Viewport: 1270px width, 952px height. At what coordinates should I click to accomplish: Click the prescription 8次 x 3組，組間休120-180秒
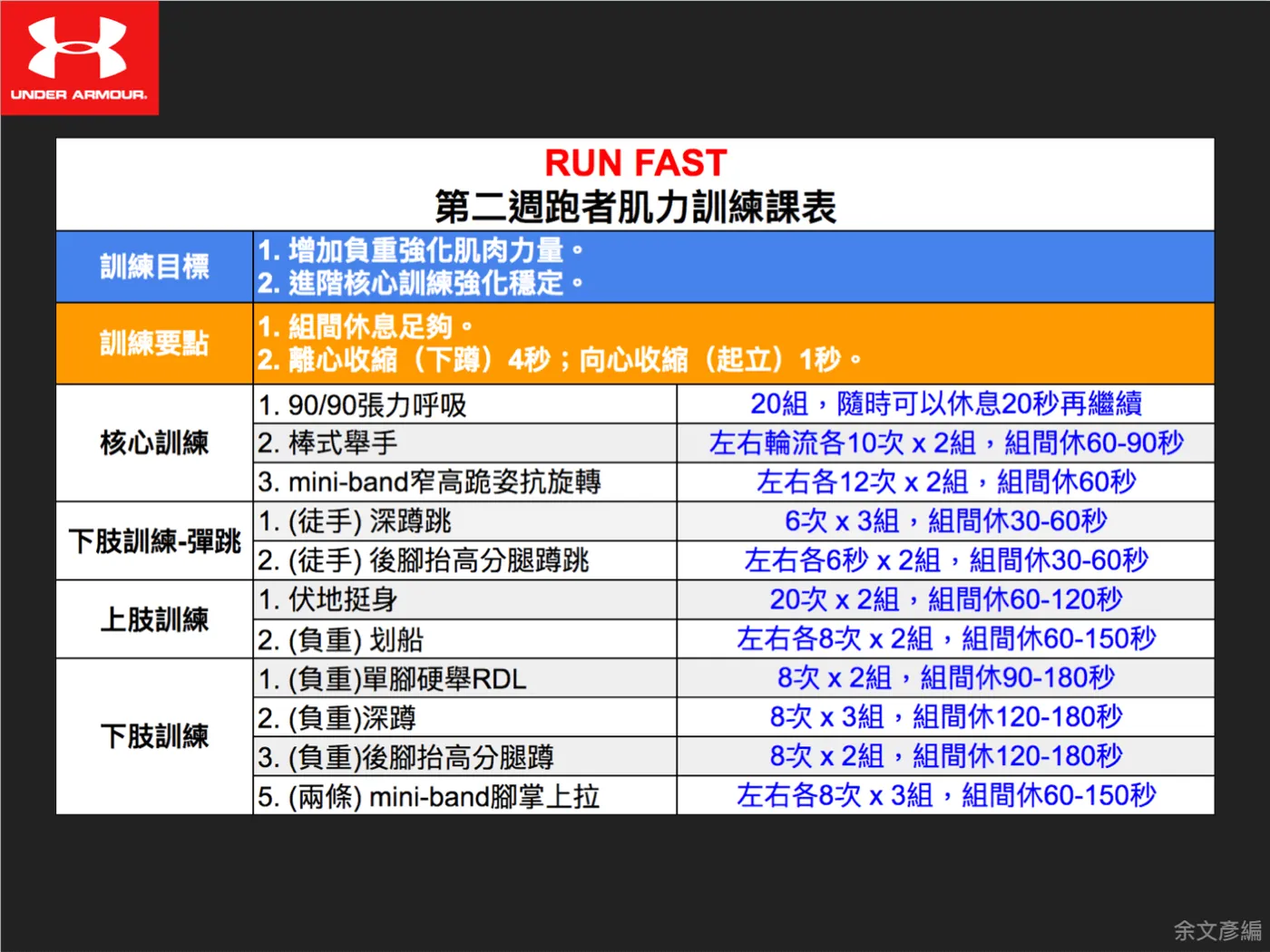(x=945, y=716)
